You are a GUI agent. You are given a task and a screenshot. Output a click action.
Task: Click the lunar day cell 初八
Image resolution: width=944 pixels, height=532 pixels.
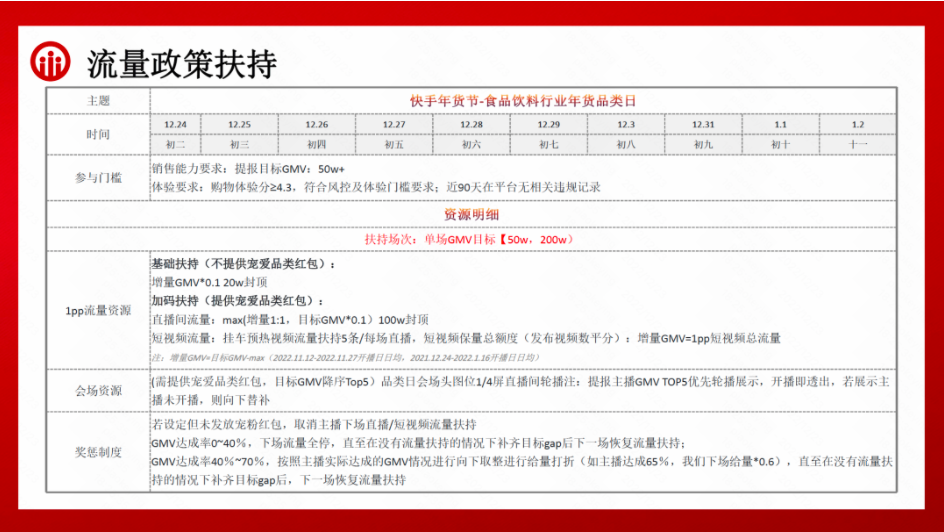(x=626, y=144)
